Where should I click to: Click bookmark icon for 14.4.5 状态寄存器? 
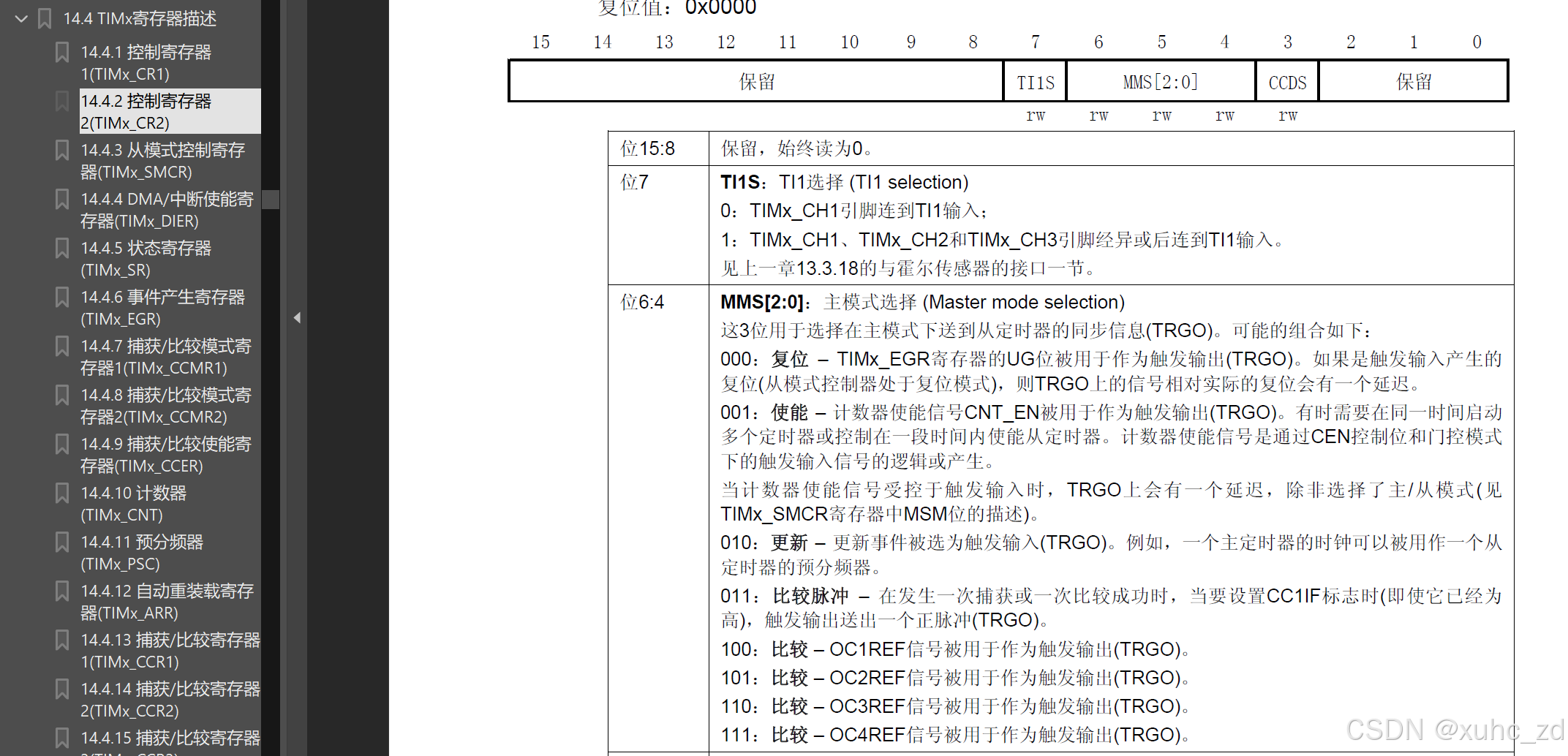coord(62,248)
